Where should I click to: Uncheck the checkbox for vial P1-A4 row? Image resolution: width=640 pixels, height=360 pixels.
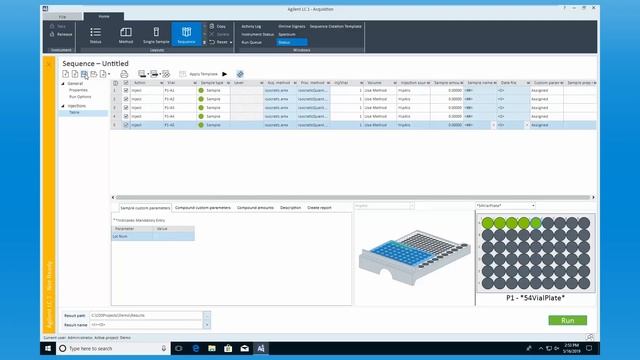pyautogui.click(x=126, y=116)
